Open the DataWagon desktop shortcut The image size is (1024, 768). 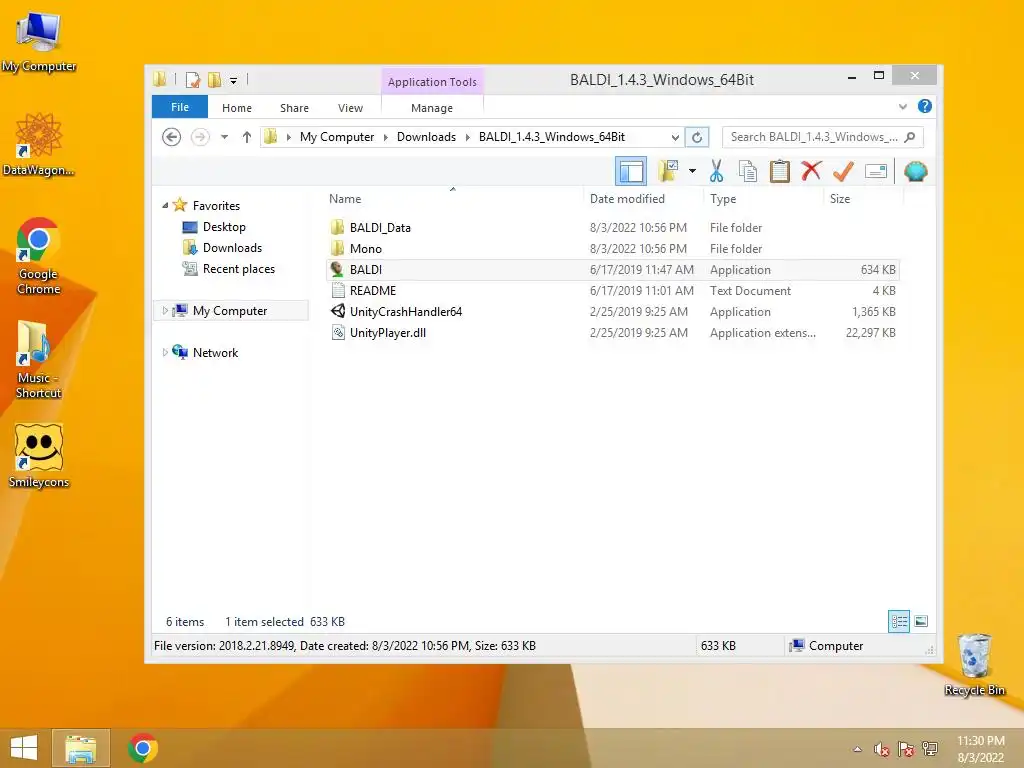pyautogui.click(x=39, y=144)
